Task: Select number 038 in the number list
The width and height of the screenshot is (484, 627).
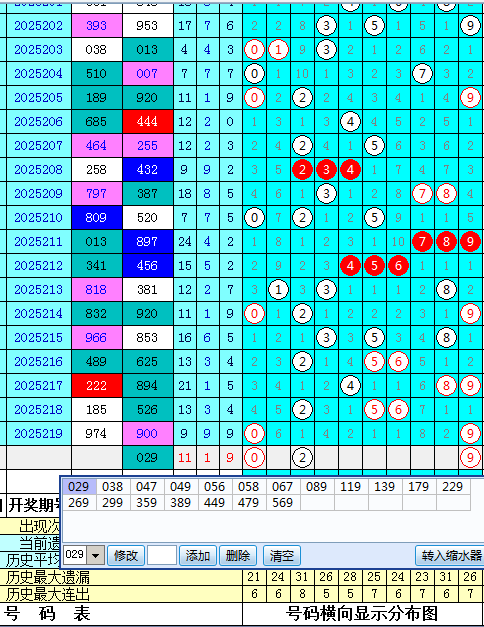Action: 112,487
